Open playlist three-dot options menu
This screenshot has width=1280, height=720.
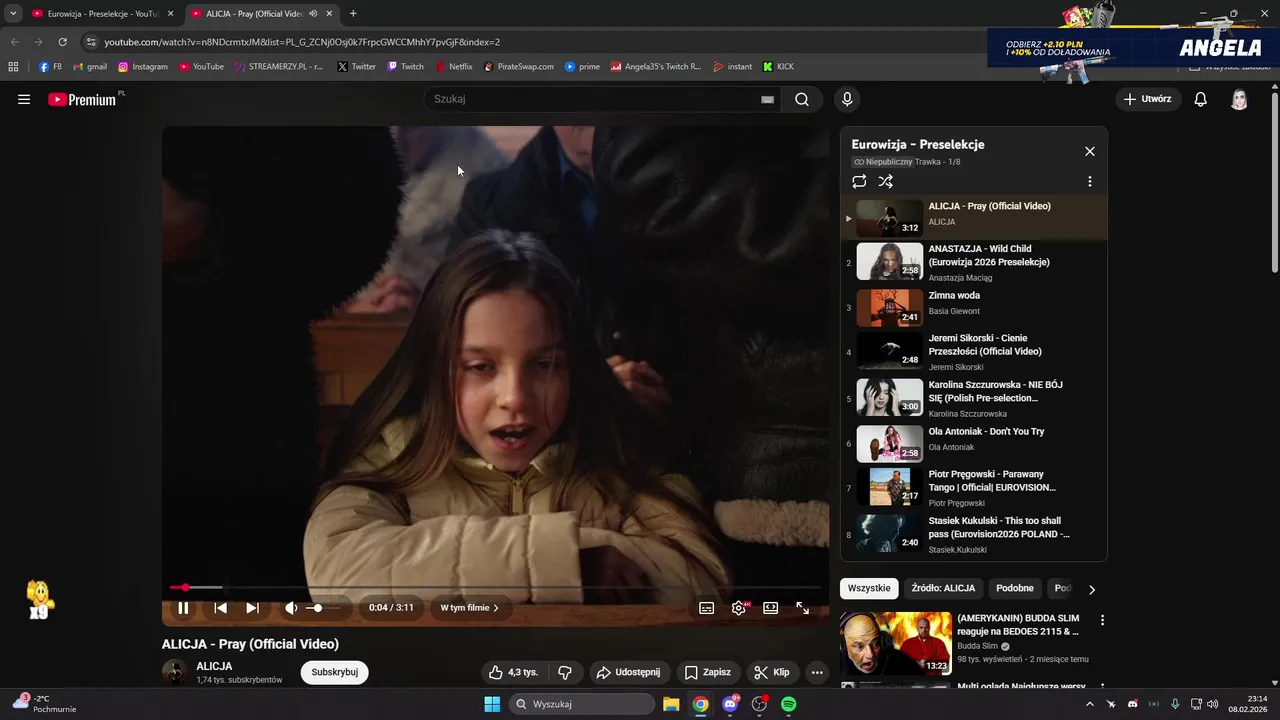click(x=1089, y=182)
